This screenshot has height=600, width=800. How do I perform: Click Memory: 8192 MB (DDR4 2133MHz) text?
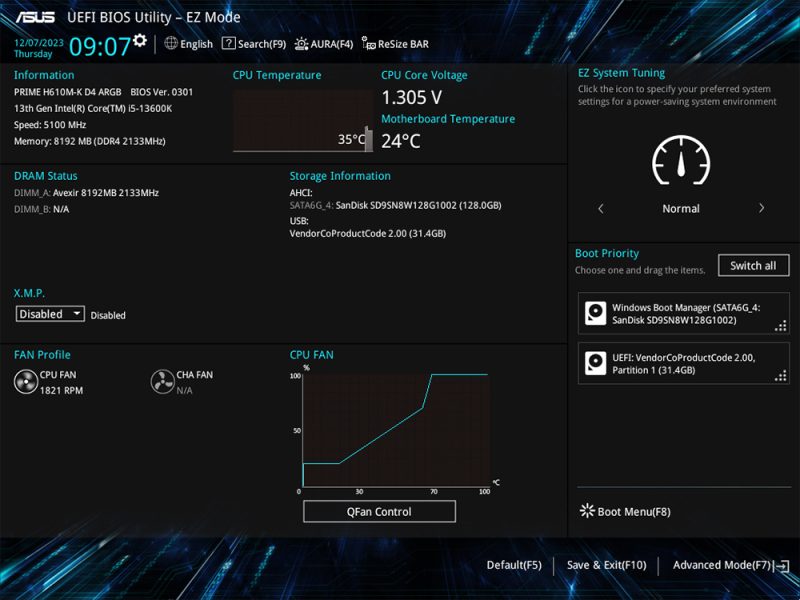90,141
